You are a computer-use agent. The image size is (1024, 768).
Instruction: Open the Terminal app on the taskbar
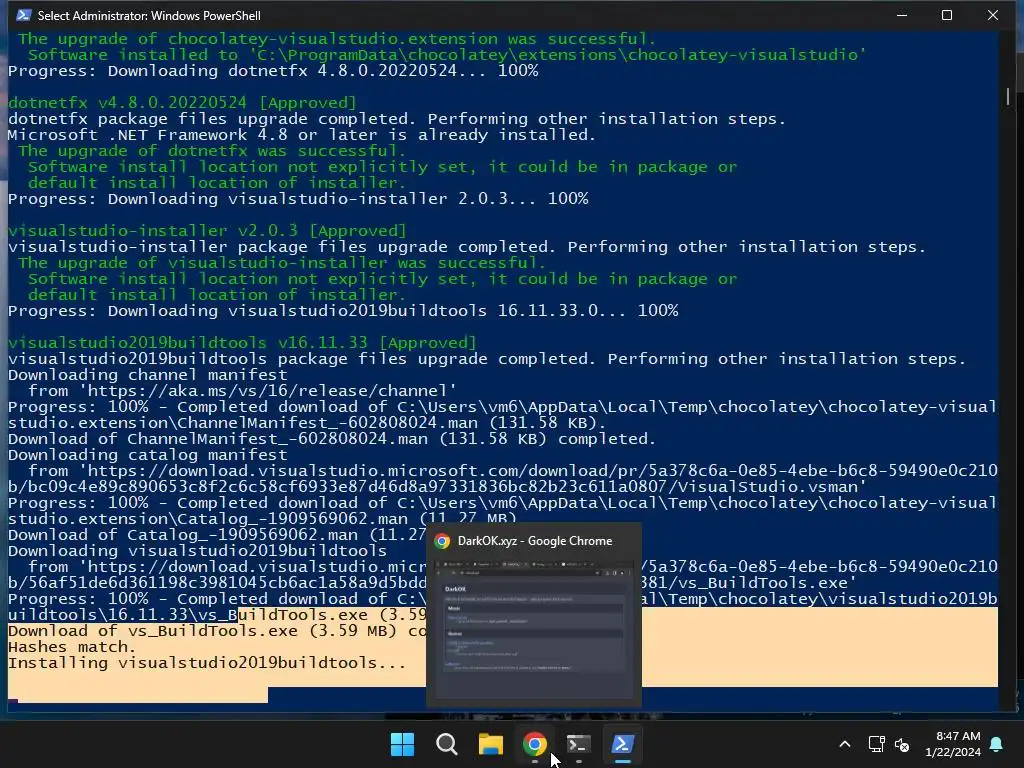579,744
